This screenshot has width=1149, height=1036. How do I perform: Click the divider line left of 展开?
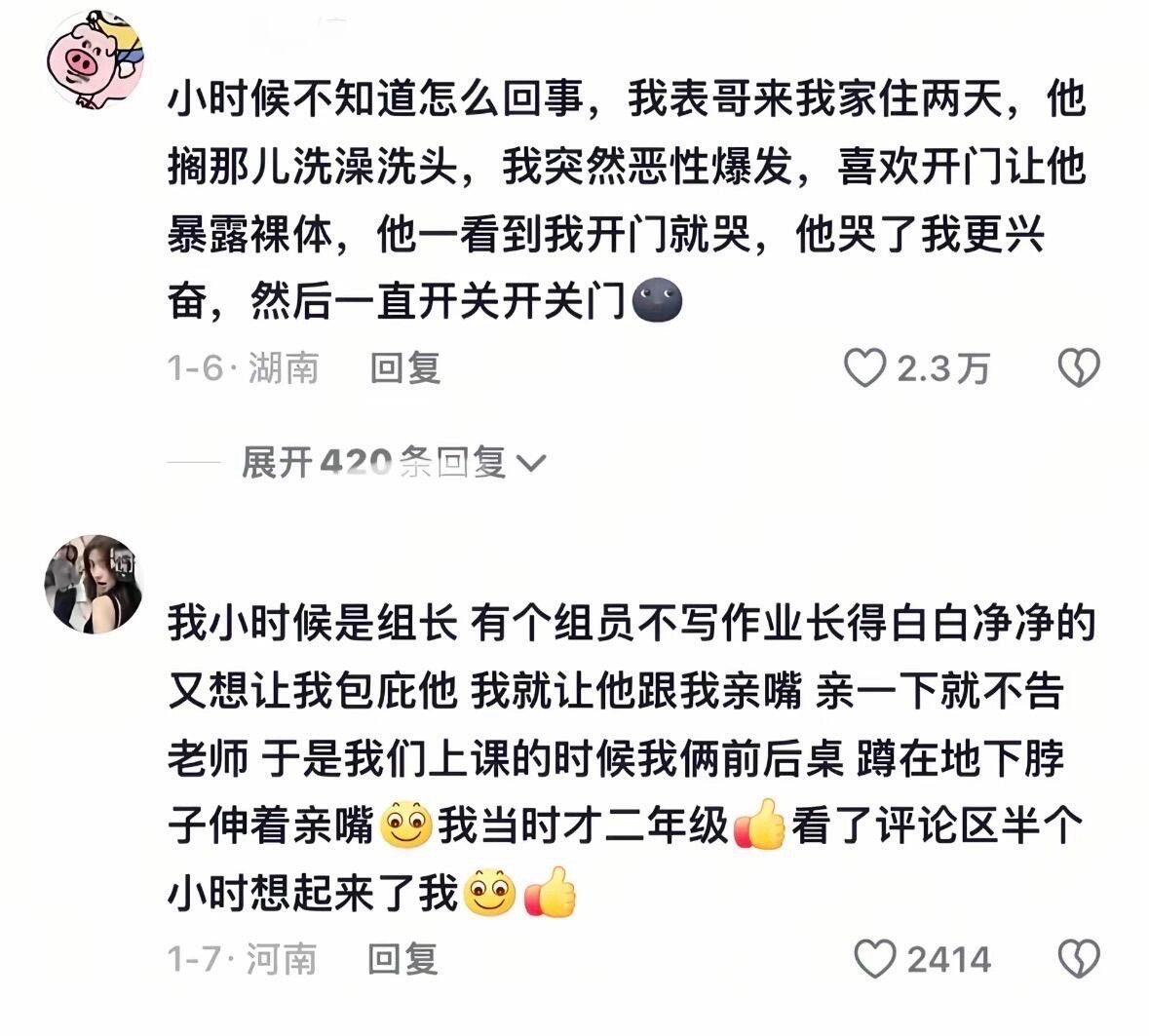(x=194, y=463)
